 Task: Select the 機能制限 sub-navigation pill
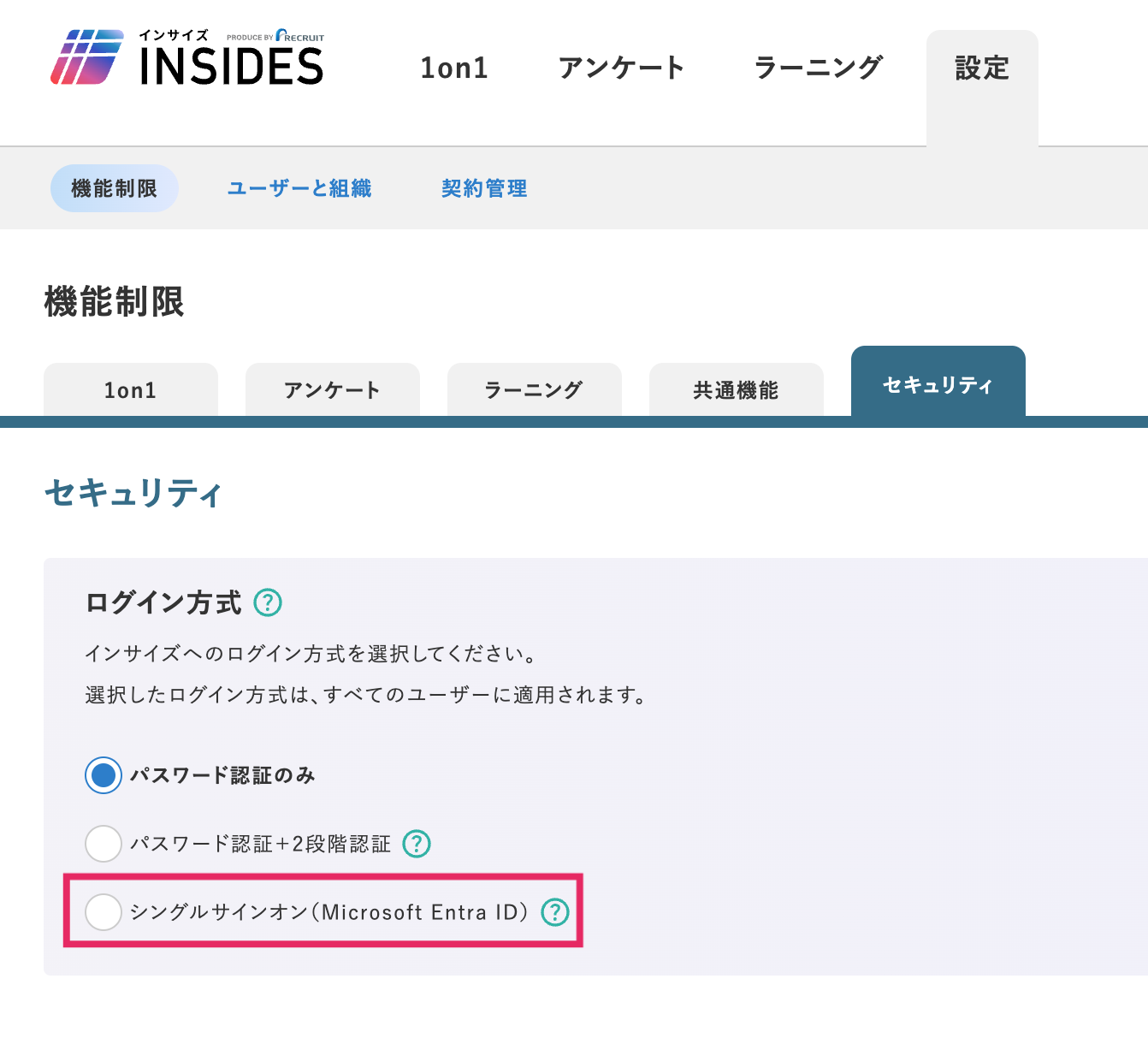tap(115, 188)
